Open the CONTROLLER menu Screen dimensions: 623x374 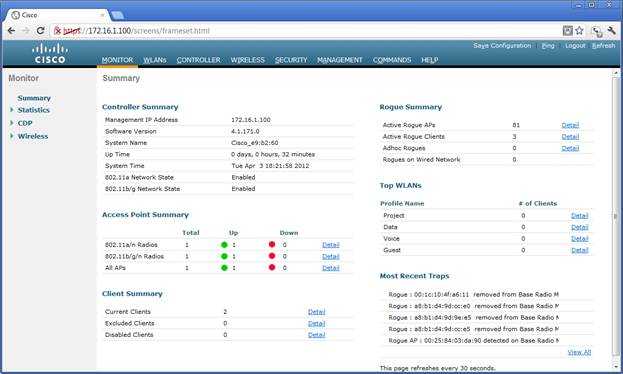pyautogui.click(x=198, y=60)
